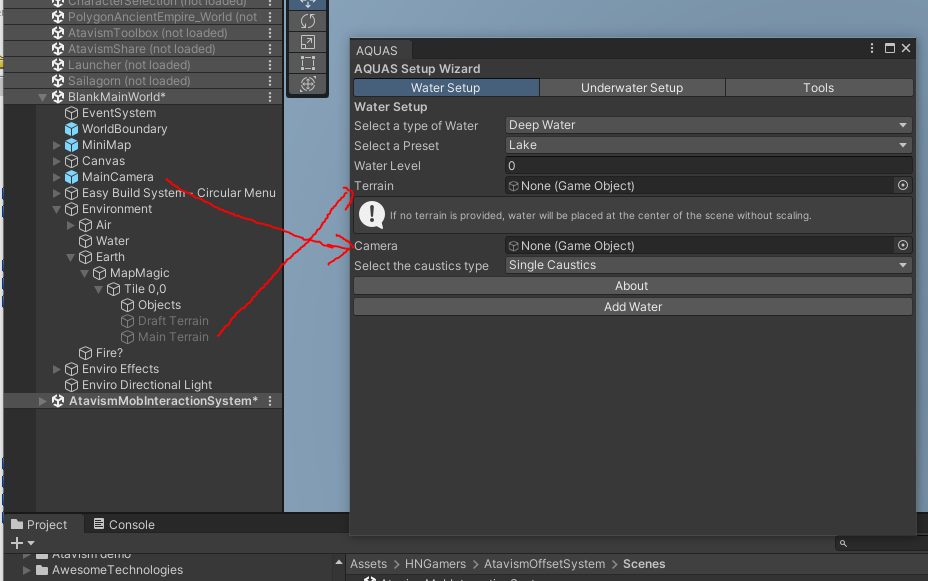
Task: Collapse the Earth object
Action: coord(70,257)
